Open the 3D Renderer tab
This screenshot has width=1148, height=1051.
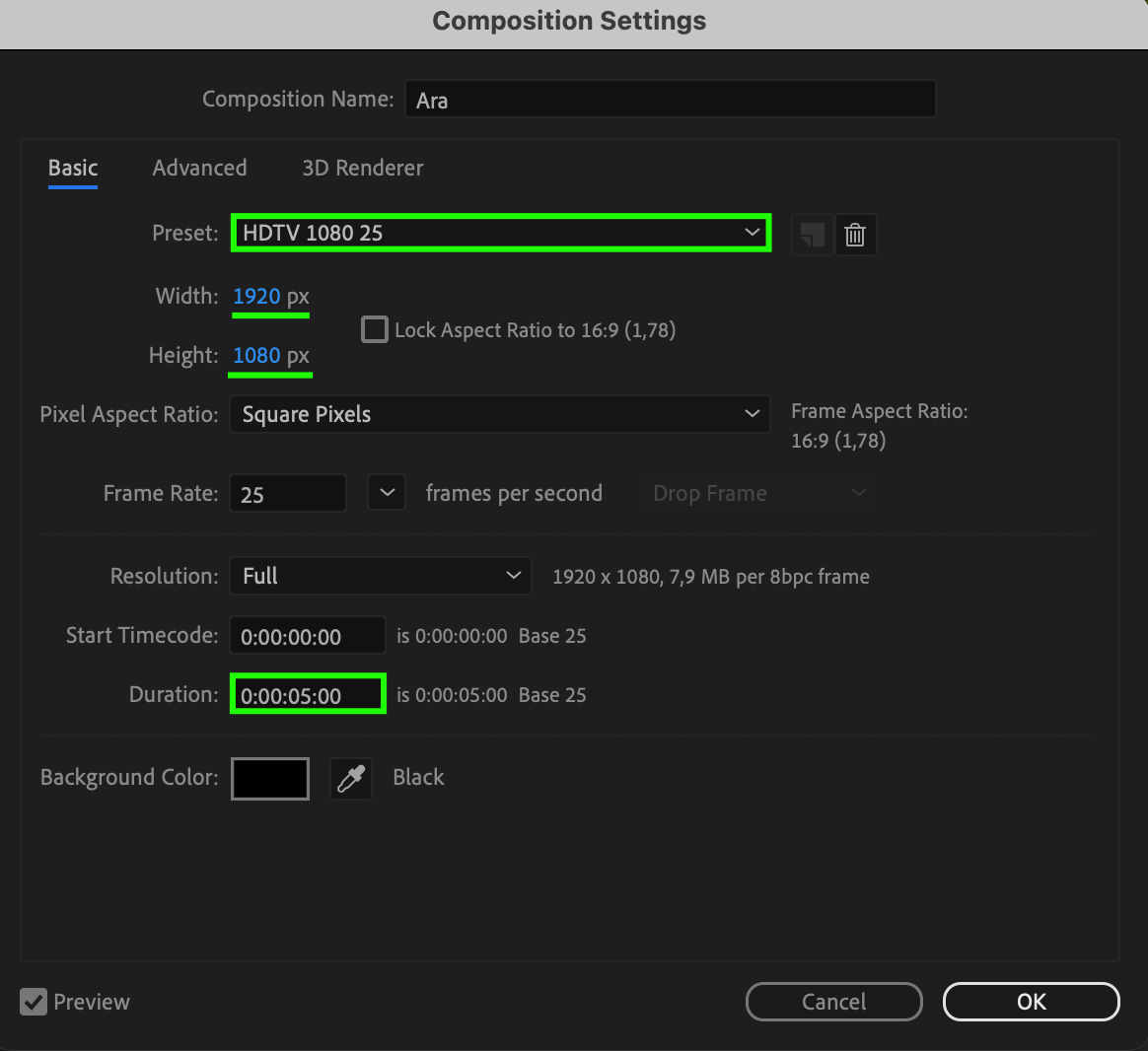tap(362, 169)
